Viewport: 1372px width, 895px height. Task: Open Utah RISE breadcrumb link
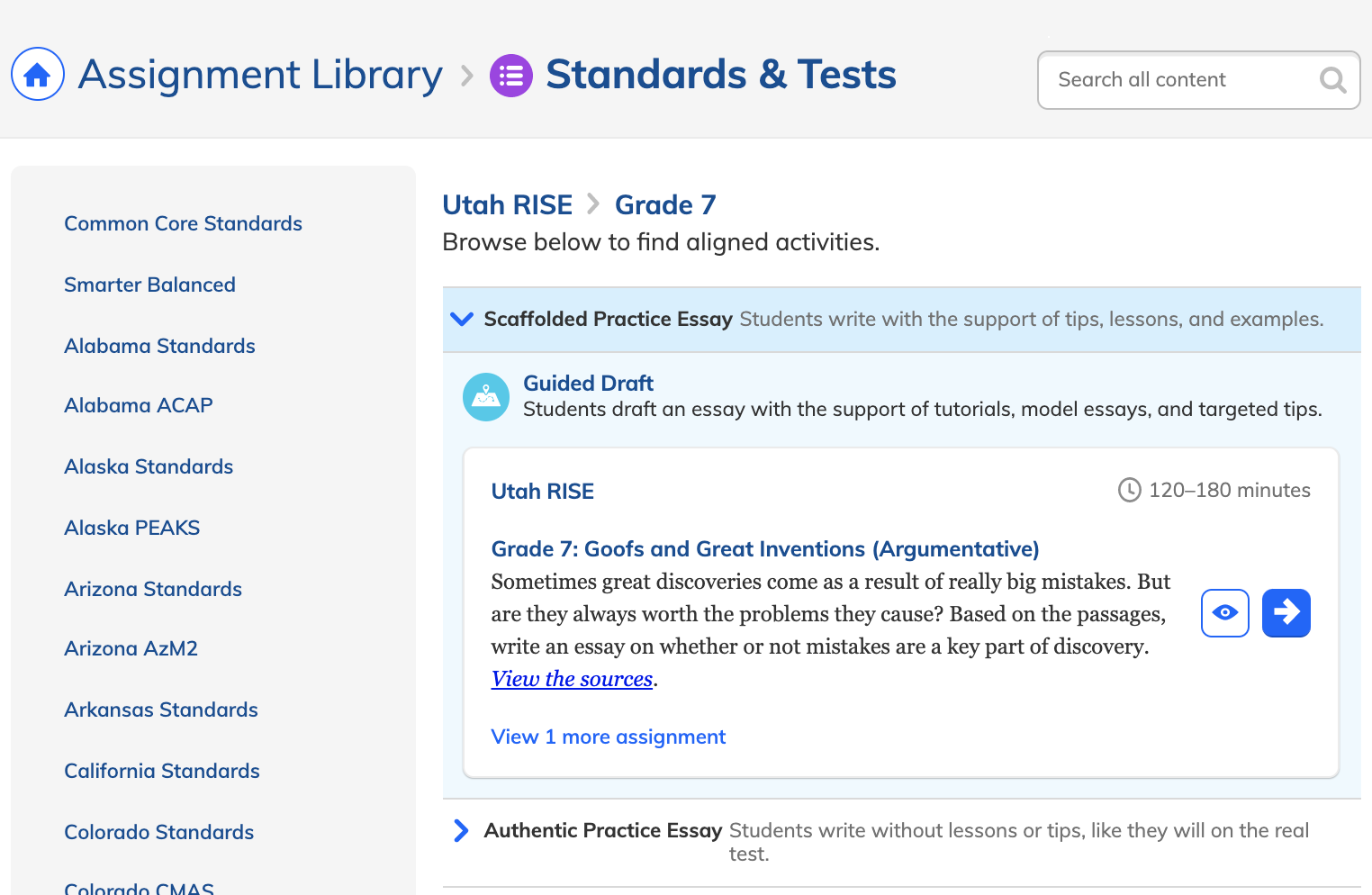(508, 205)
